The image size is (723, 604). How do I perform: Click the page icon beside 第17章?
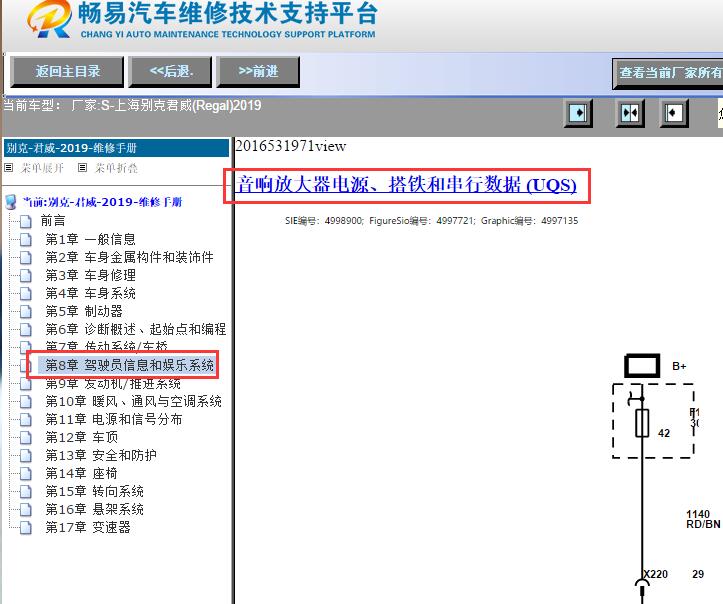(26, 528)
